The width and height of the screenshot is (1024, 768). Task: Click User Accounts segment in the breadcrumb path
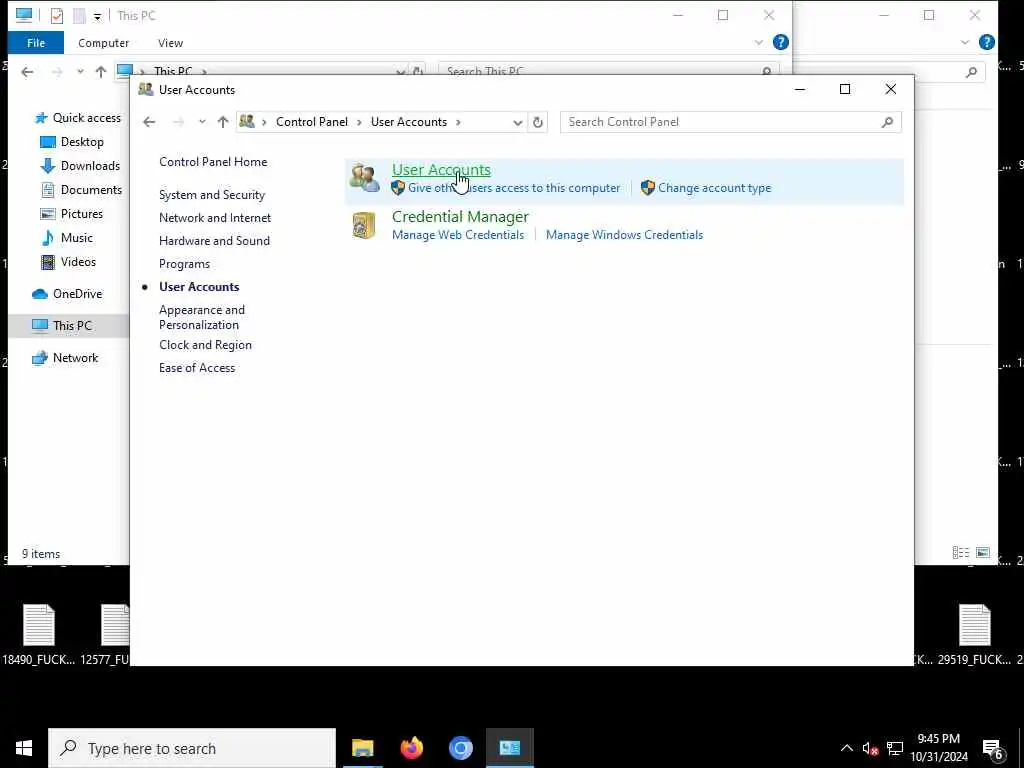(x=409, y=122)
